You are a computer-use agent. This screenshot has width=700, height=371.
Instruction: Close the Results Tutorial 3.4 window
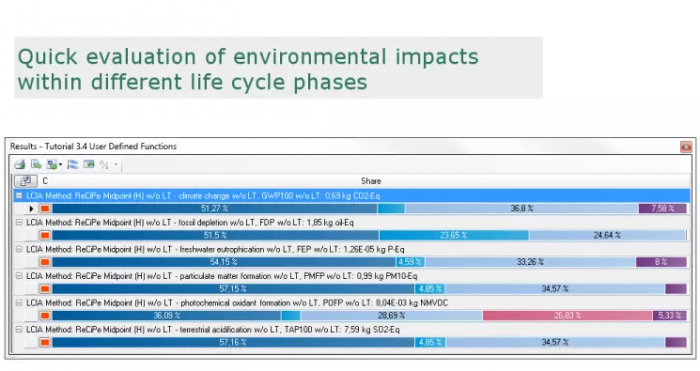point(686,146)
